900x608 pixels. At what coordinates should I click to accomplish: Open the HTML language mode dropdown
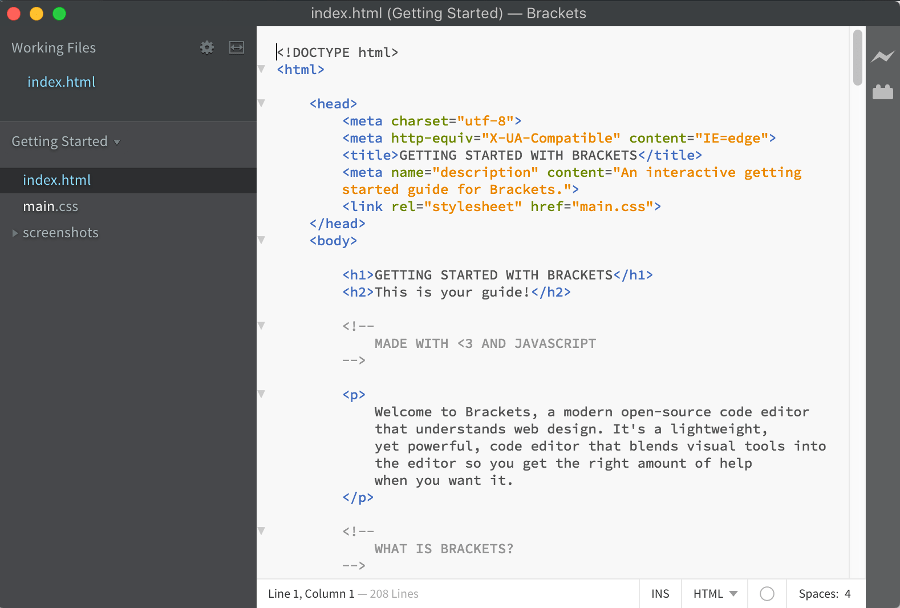pos(713,593)
